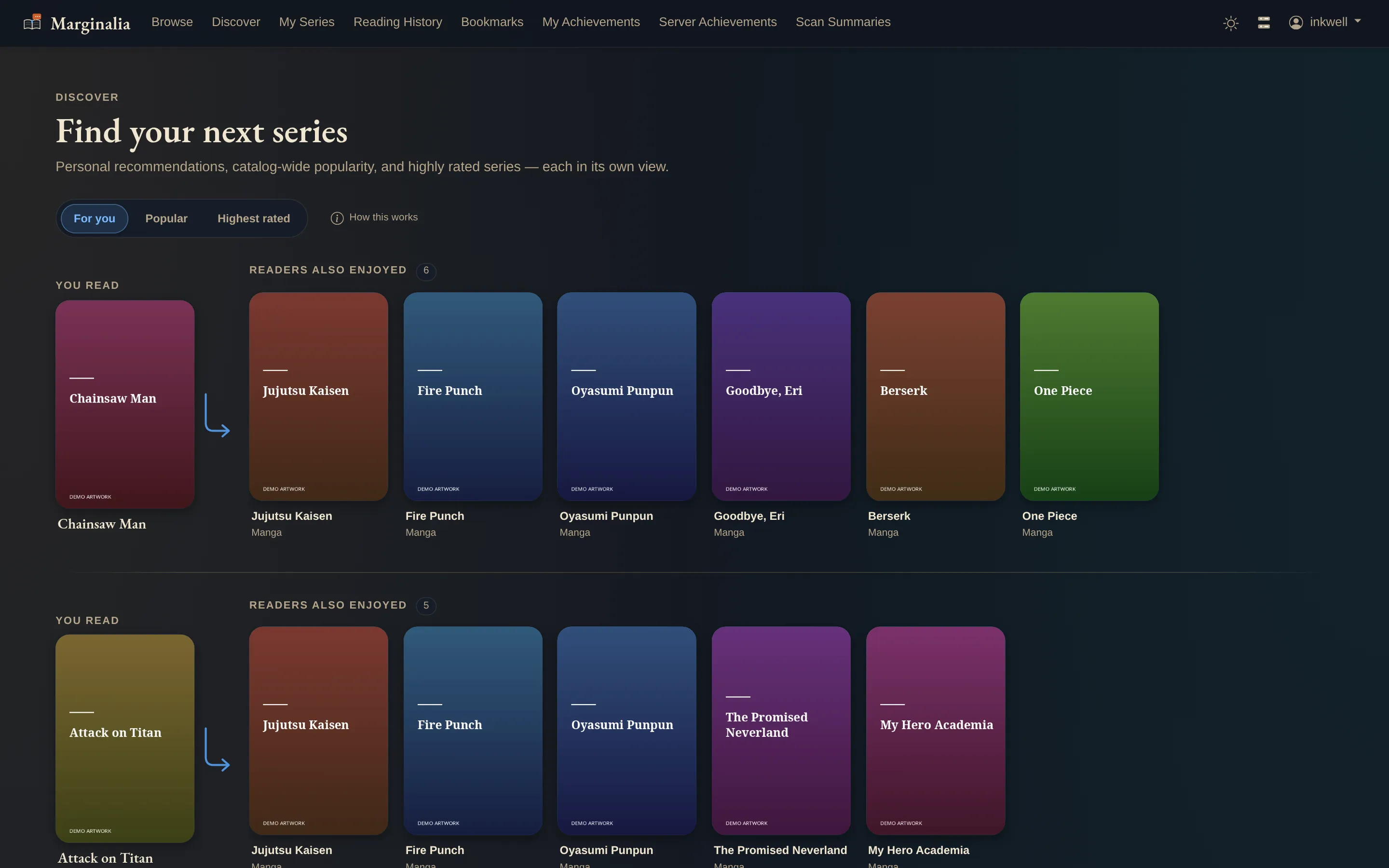
Task: Open Oyasumi Punpun cover in Chainsaw Man row
Action: (x=627, y=396)
